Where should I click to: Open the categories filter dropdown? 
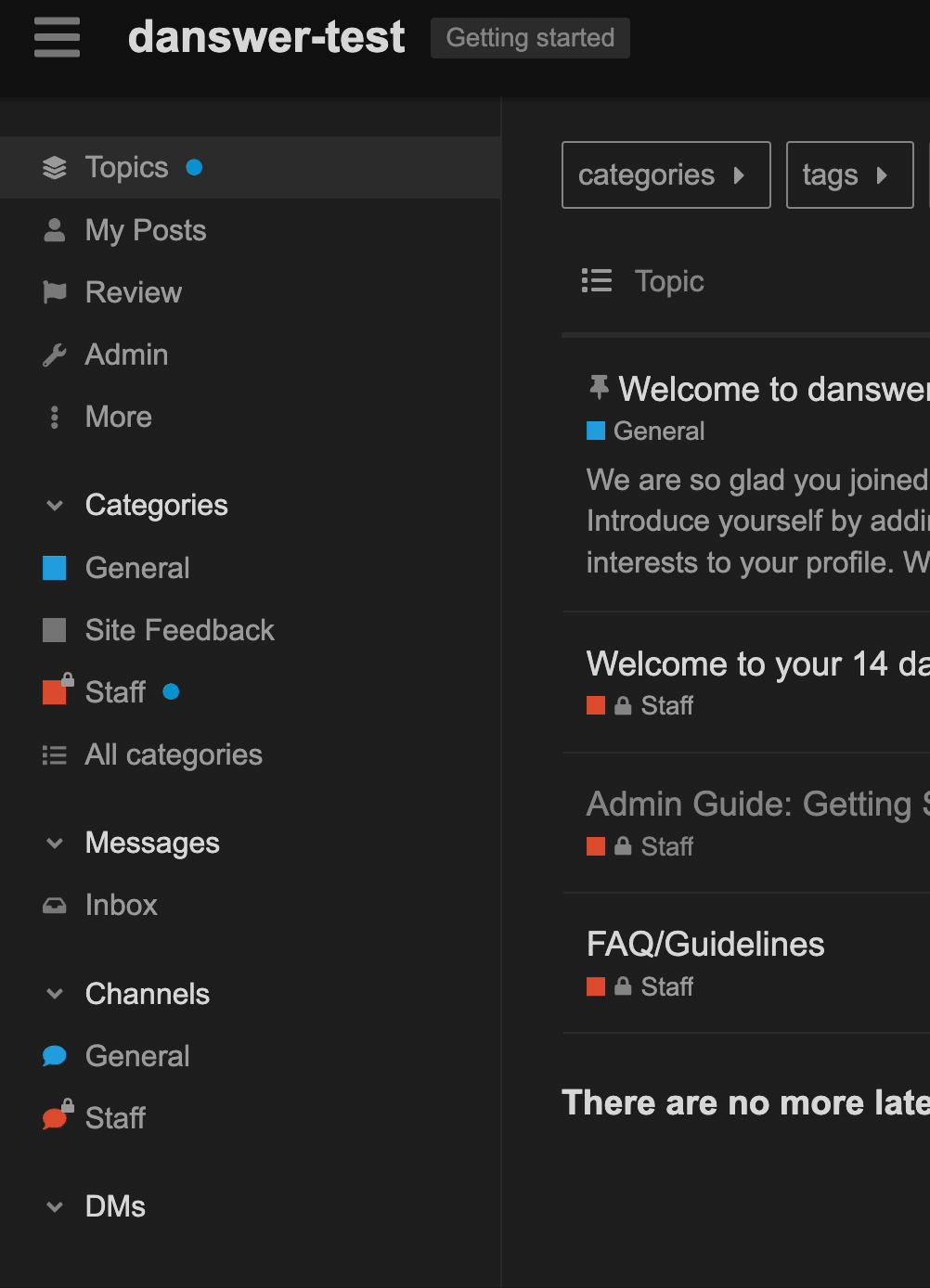coord(665,174)
